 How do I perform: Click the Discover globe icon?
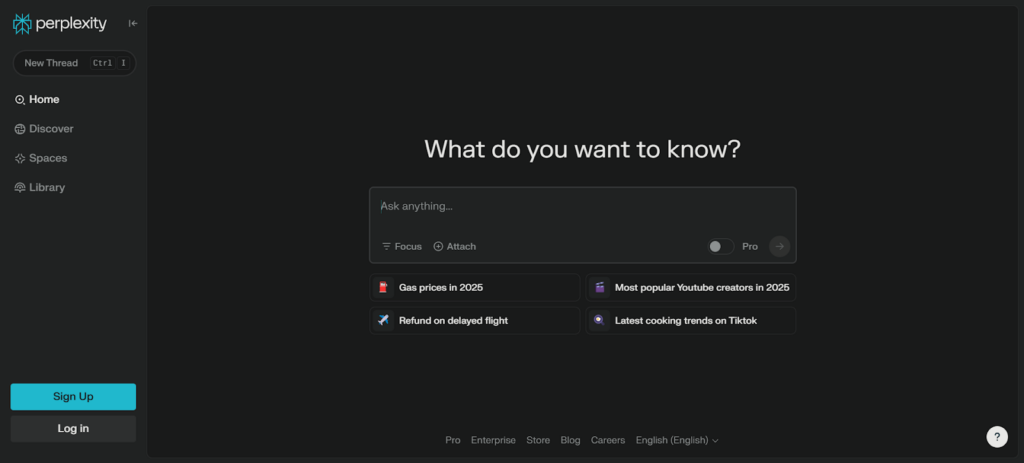(x=20, y=129)
